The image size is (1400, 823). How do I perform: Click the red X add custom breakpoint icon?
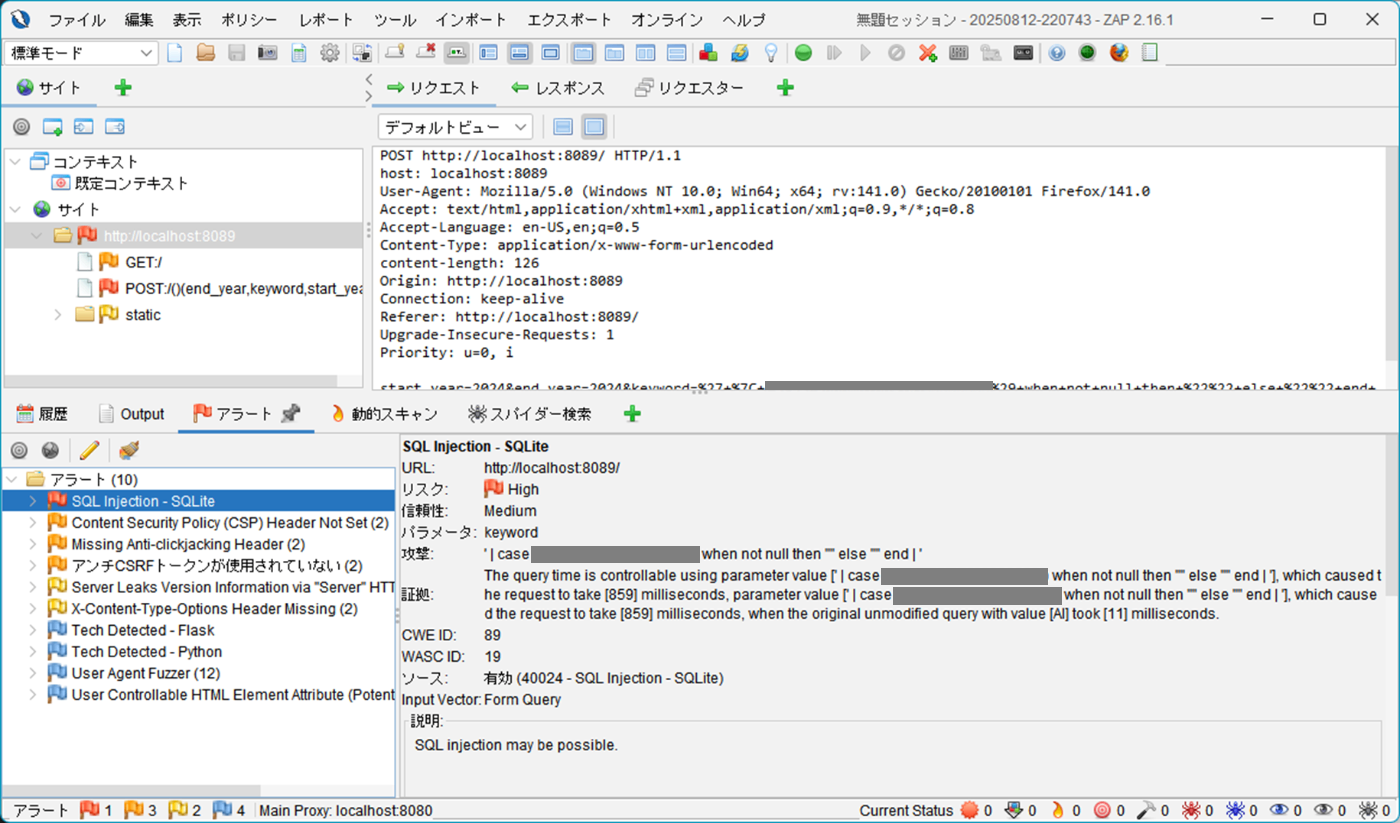tap(928, 53)
